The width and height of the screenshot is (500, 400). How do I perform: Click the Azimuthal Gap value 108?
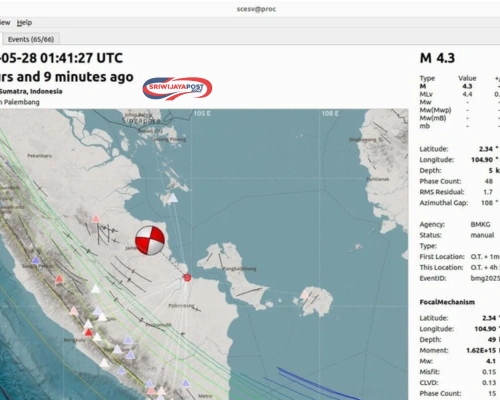(487, 203)
